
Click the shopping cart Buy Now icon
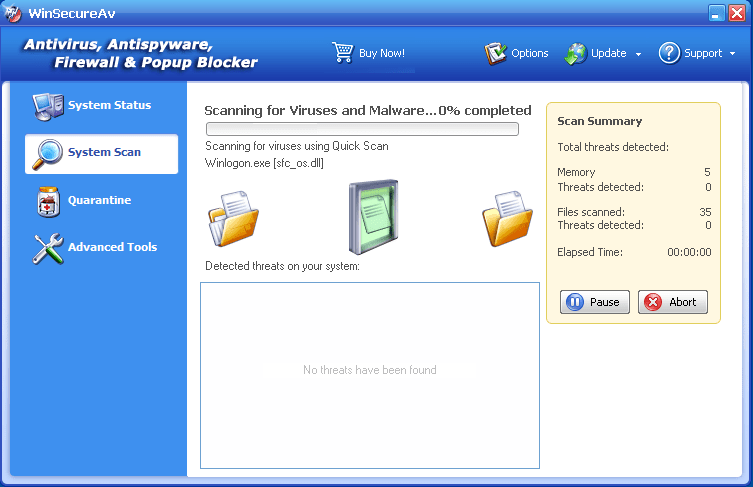pos(343,53)
